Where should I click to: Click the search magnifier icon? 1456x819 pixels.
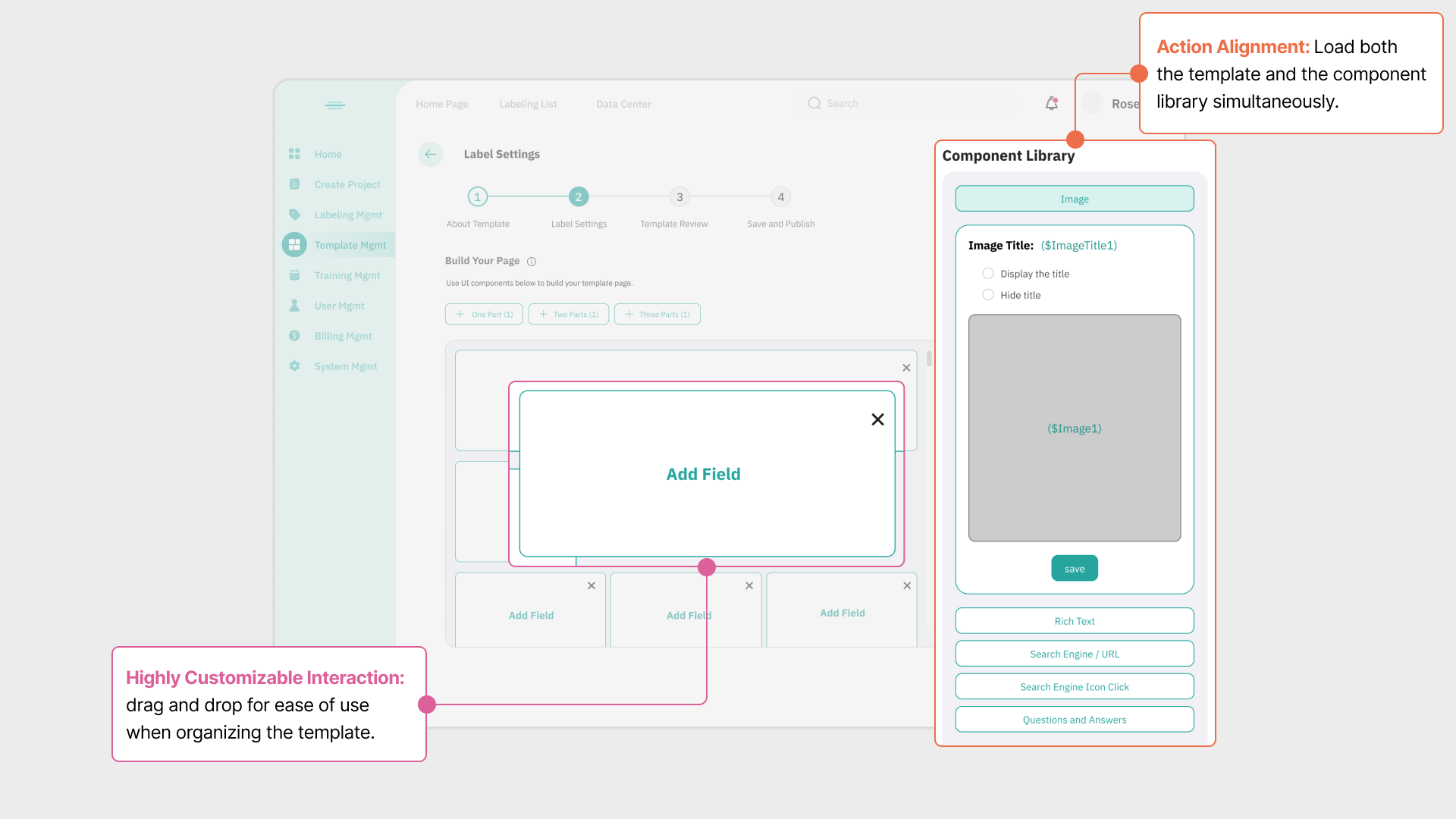tap(814, 103)
